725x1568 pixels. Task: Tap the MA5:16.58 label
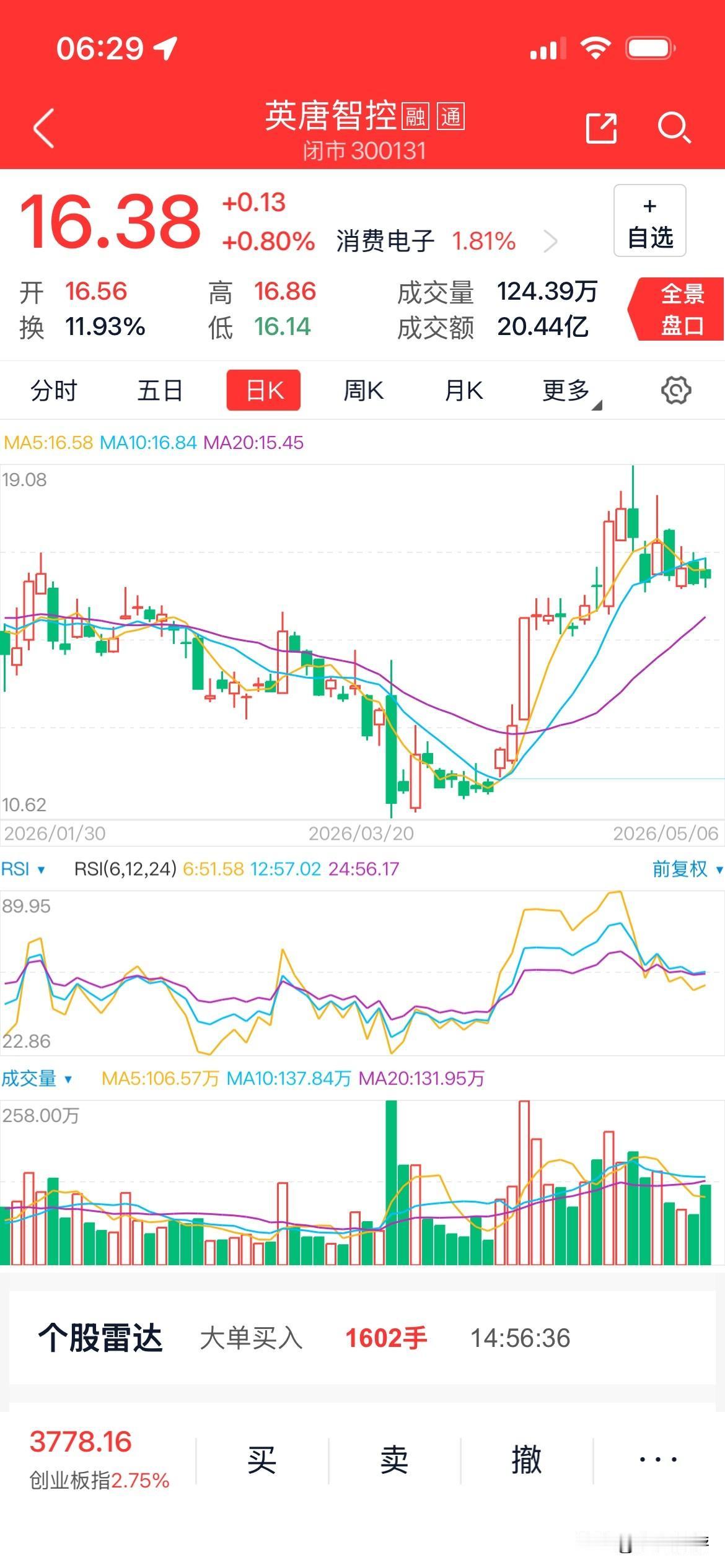[48, 443]
